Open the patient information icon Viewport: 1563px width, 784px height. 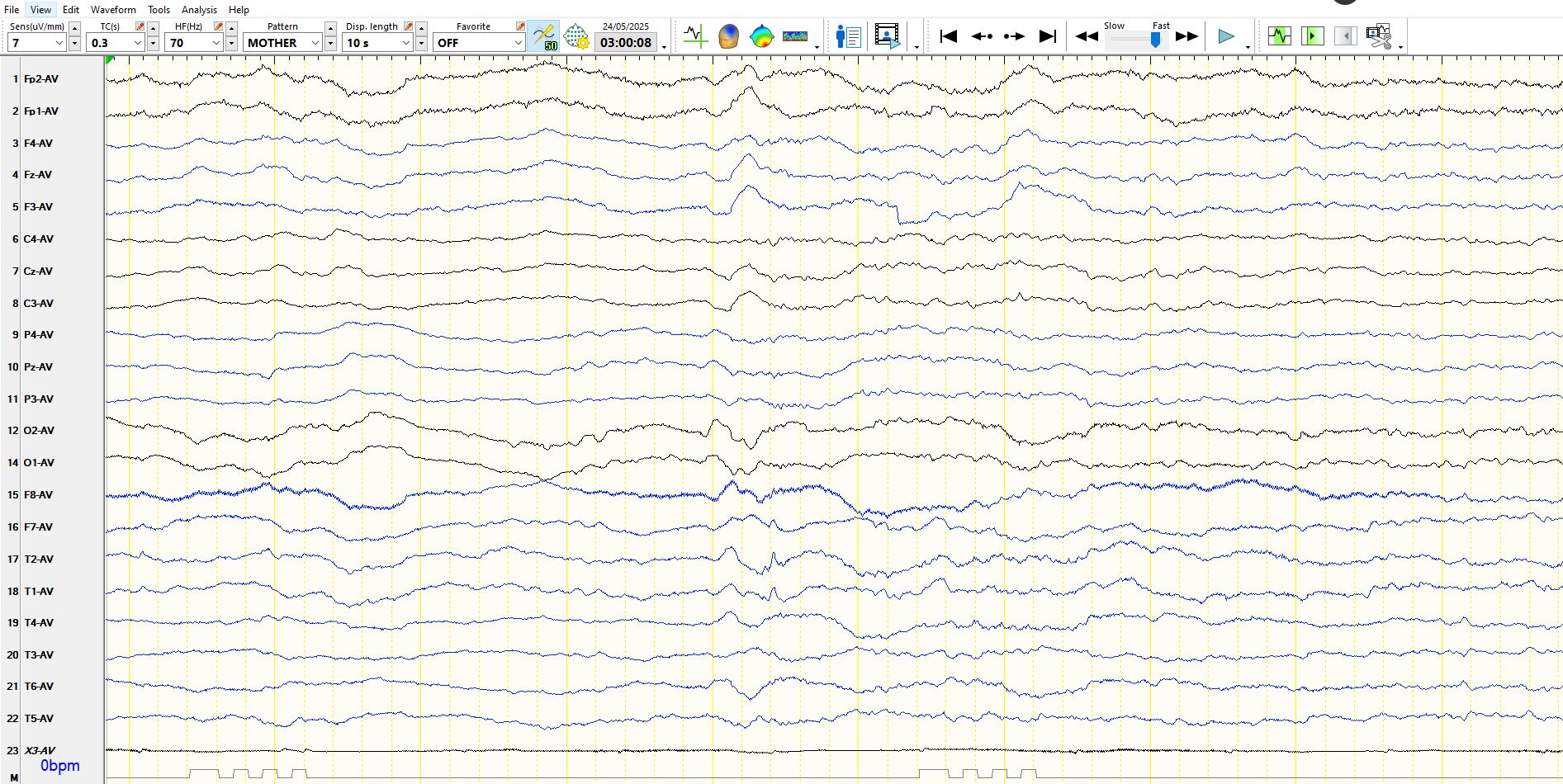point(848,36)
